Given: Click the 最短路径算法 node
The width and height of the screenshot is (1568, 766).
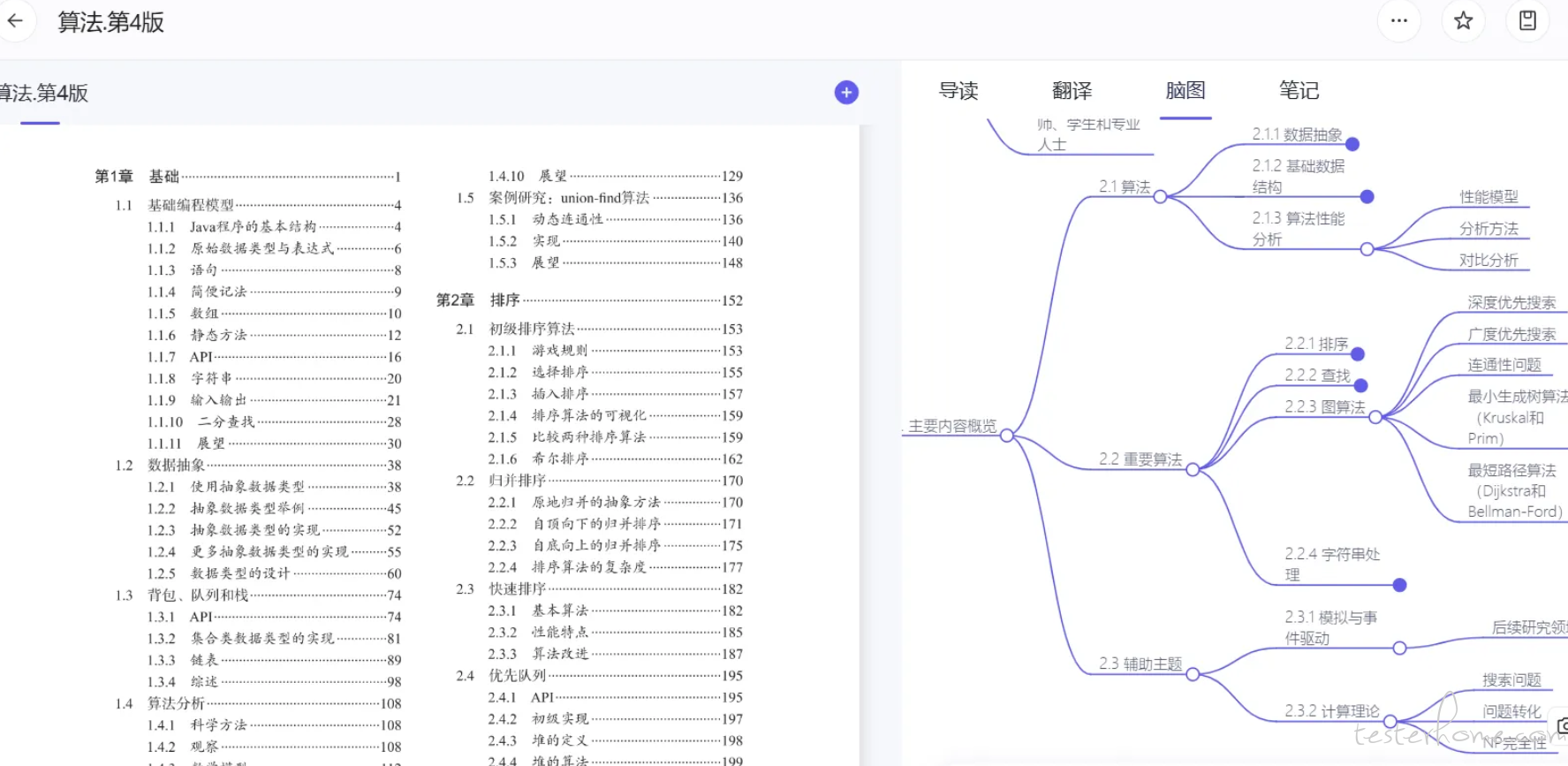Looking at the screenshot, I should (1514, 491).
